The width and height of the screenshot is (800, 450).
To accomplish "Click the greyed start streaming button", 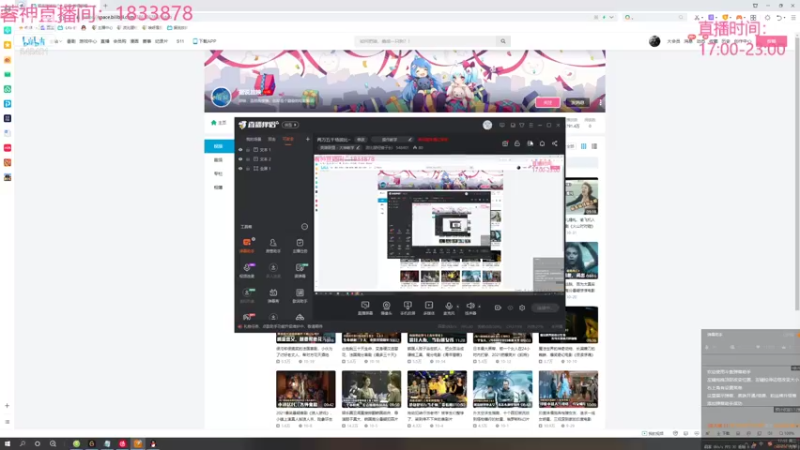I will pyautogui.click(x=544, y=308).
